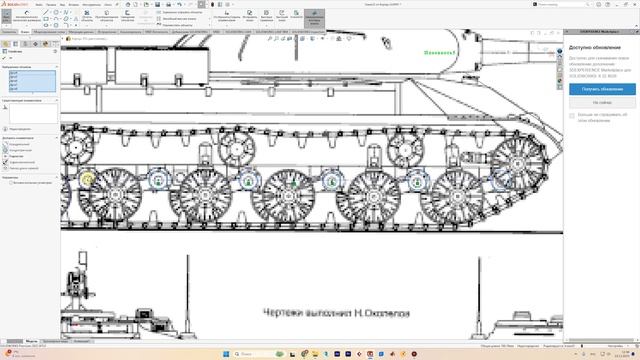Click the New document icon
Viewport: 640px width, 360px height.
pos(136,4)
